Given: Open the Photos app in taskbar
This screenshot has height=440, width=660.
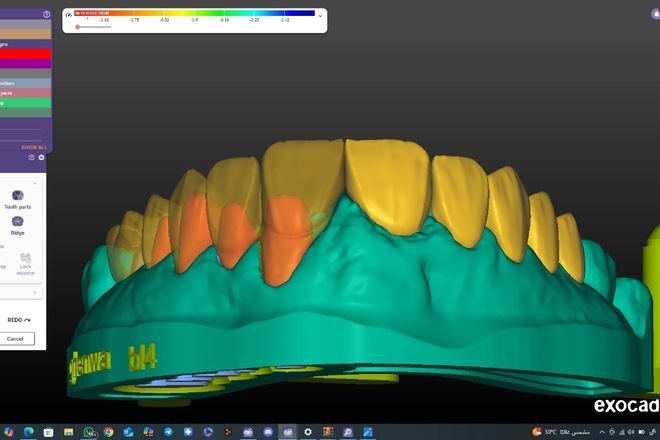Looking at the screenshot, I should tap(368, 432).
